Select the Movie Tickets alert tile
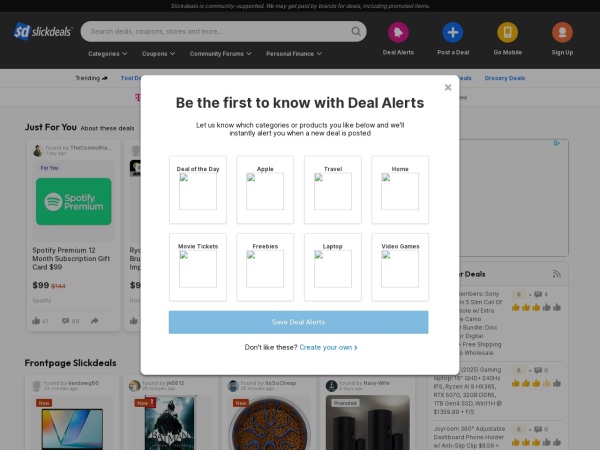Screen dimensions: 600x450 (198, 267)
